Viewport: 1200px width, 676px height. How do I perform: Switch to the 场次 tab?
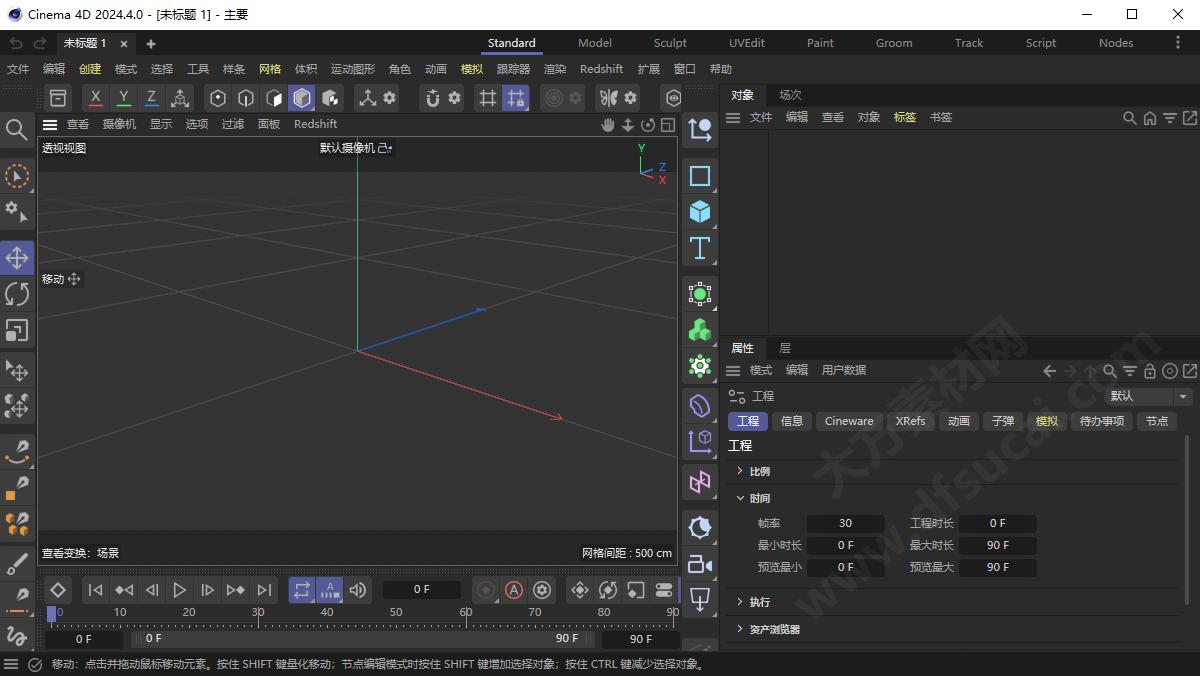pos(791,95)
